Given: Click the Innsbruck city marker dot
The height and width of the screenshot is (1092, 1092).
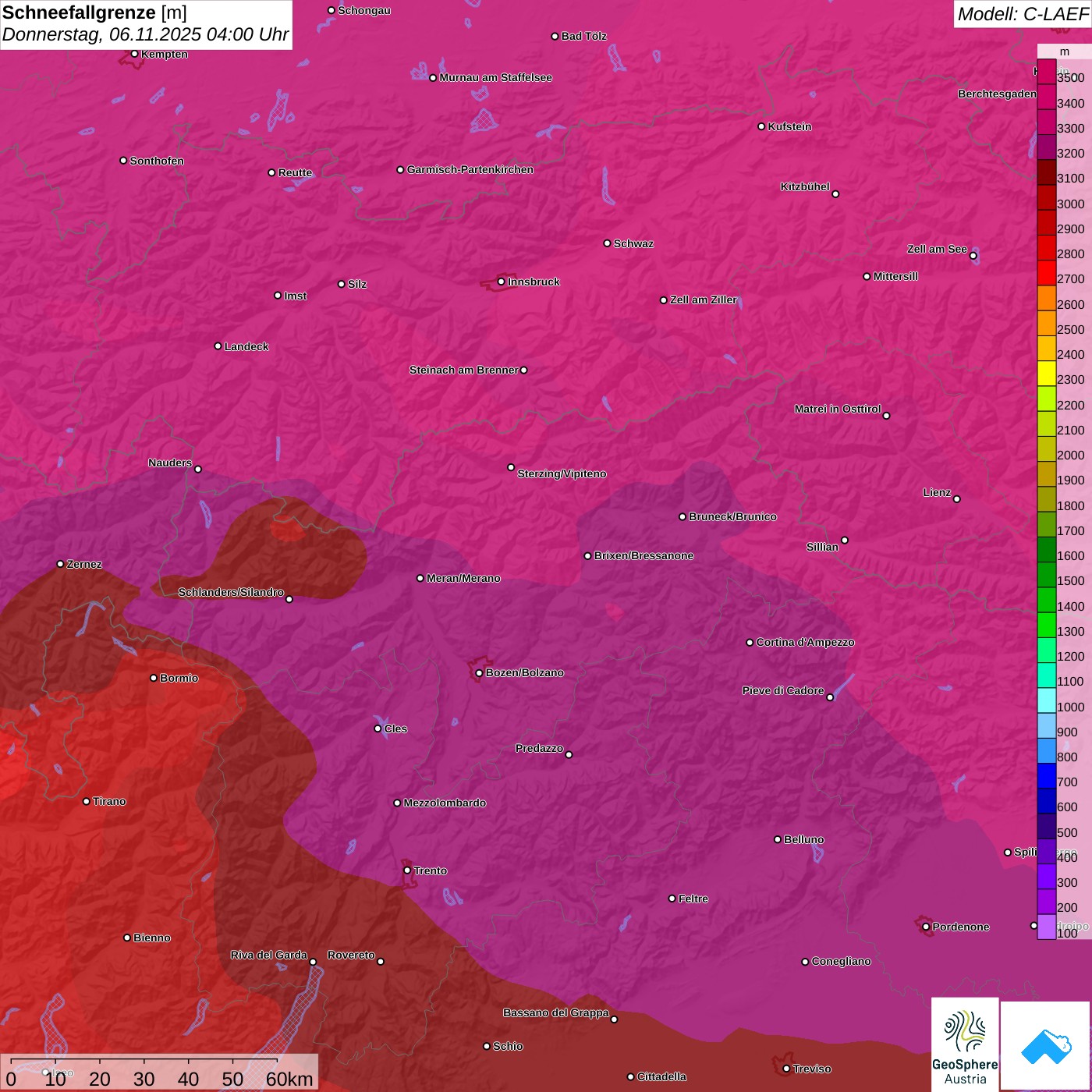Looking at the screenshot, I should [x=501, y=282].
